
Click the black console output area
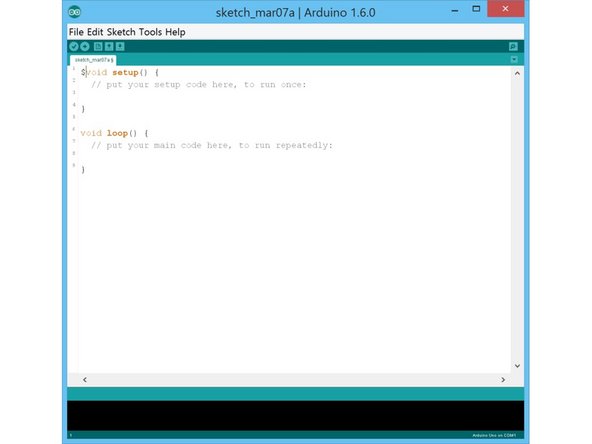point(296,415)
